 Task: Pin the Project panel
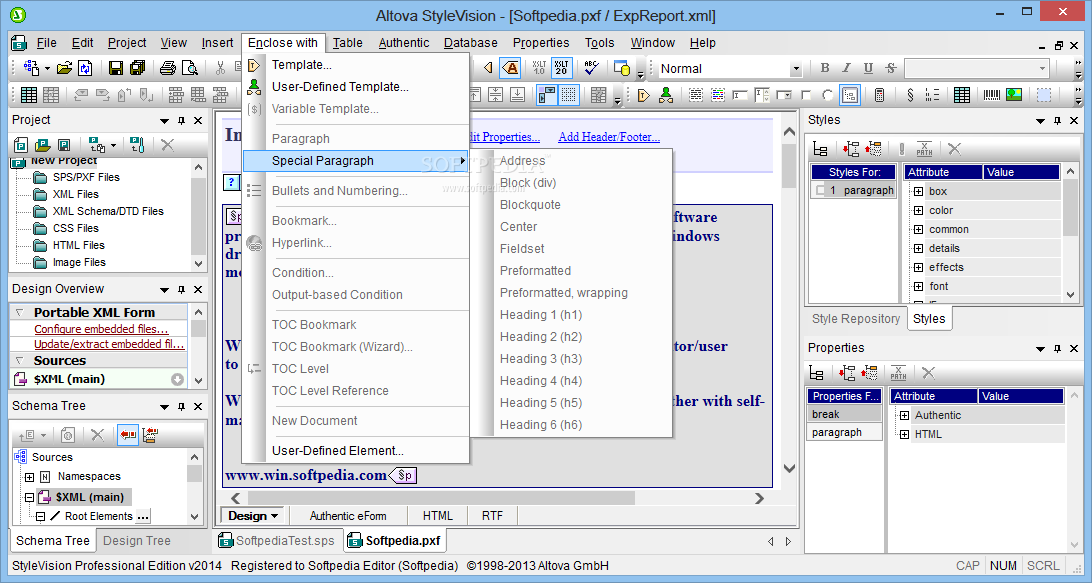click(181, 121)
